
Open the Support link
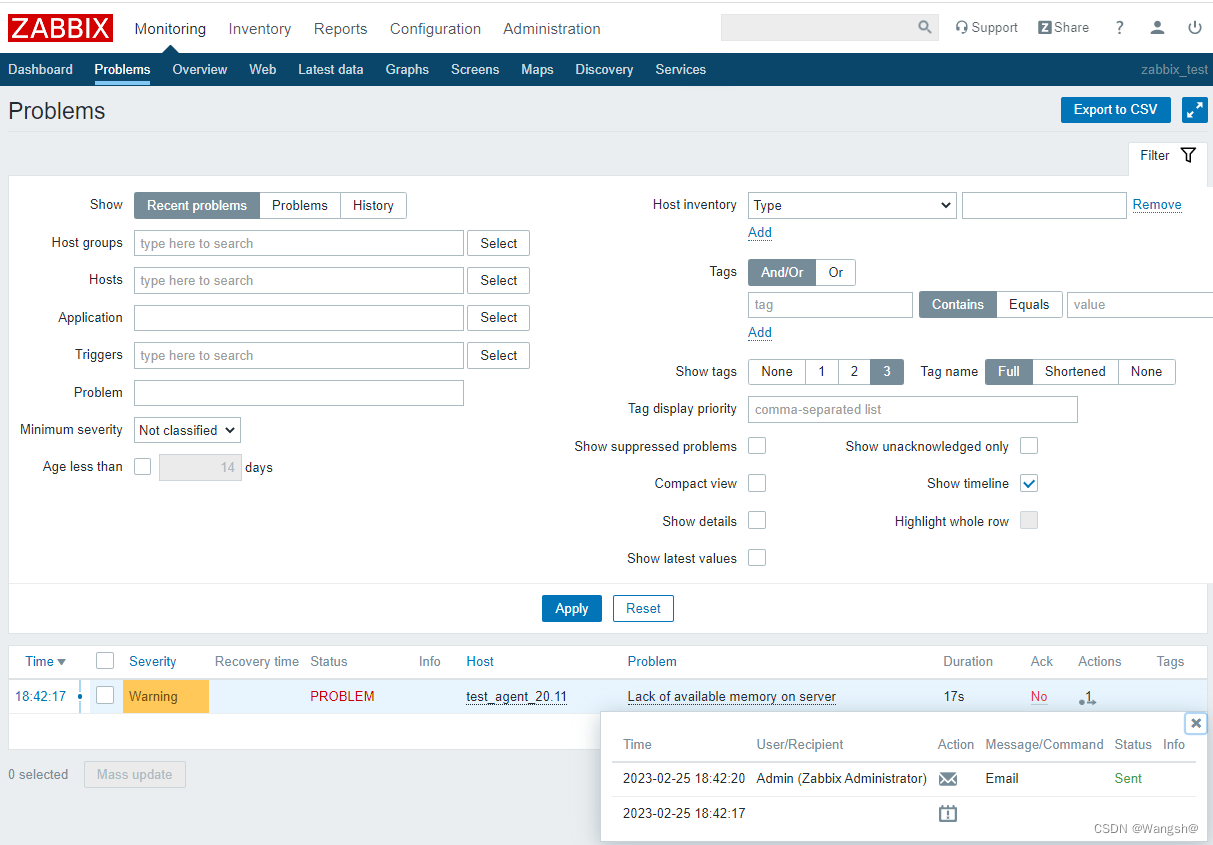click(x=986, y=28)
